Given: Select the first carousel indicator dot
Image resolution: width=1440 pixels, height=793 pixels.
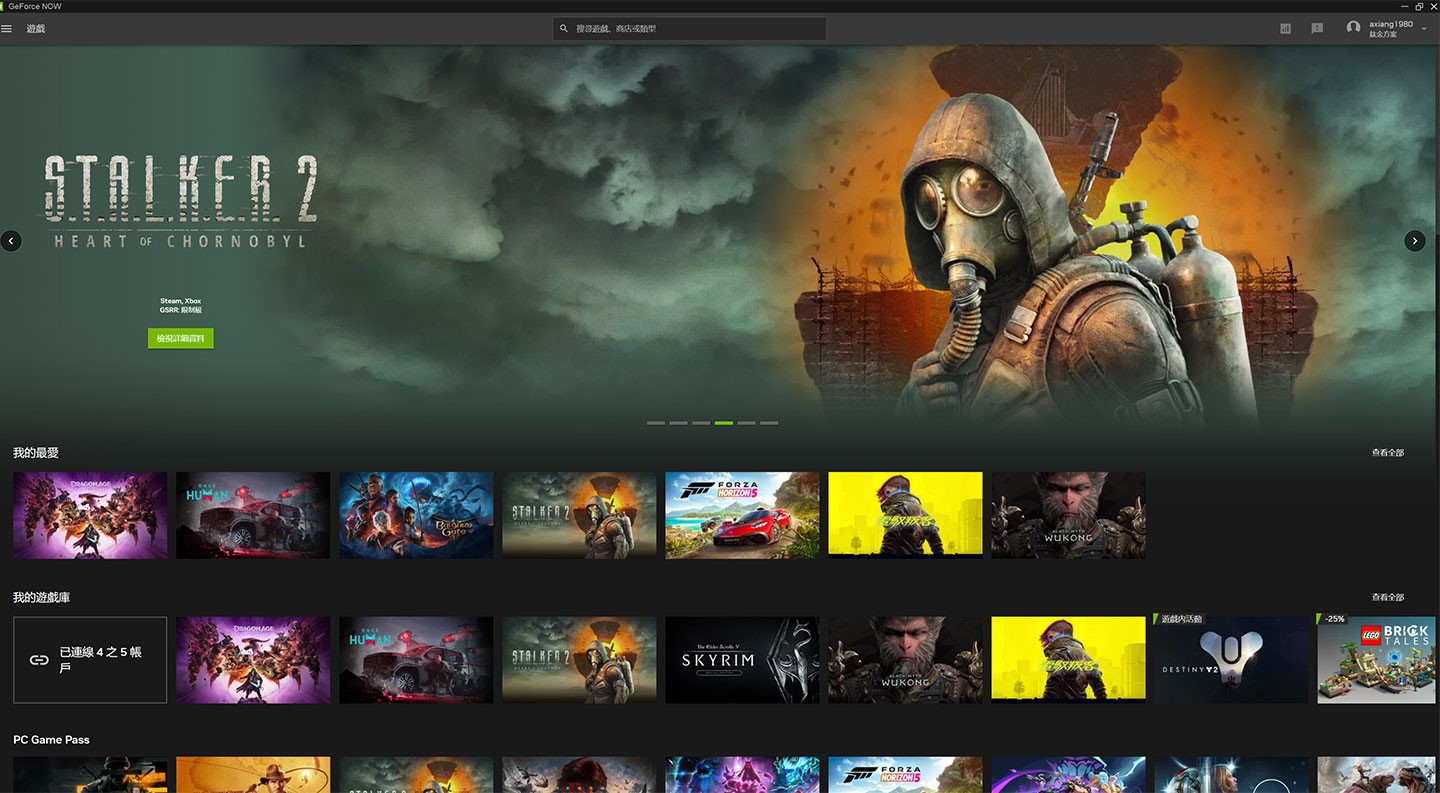Looking at the screenshot, I should pos(655,423).
